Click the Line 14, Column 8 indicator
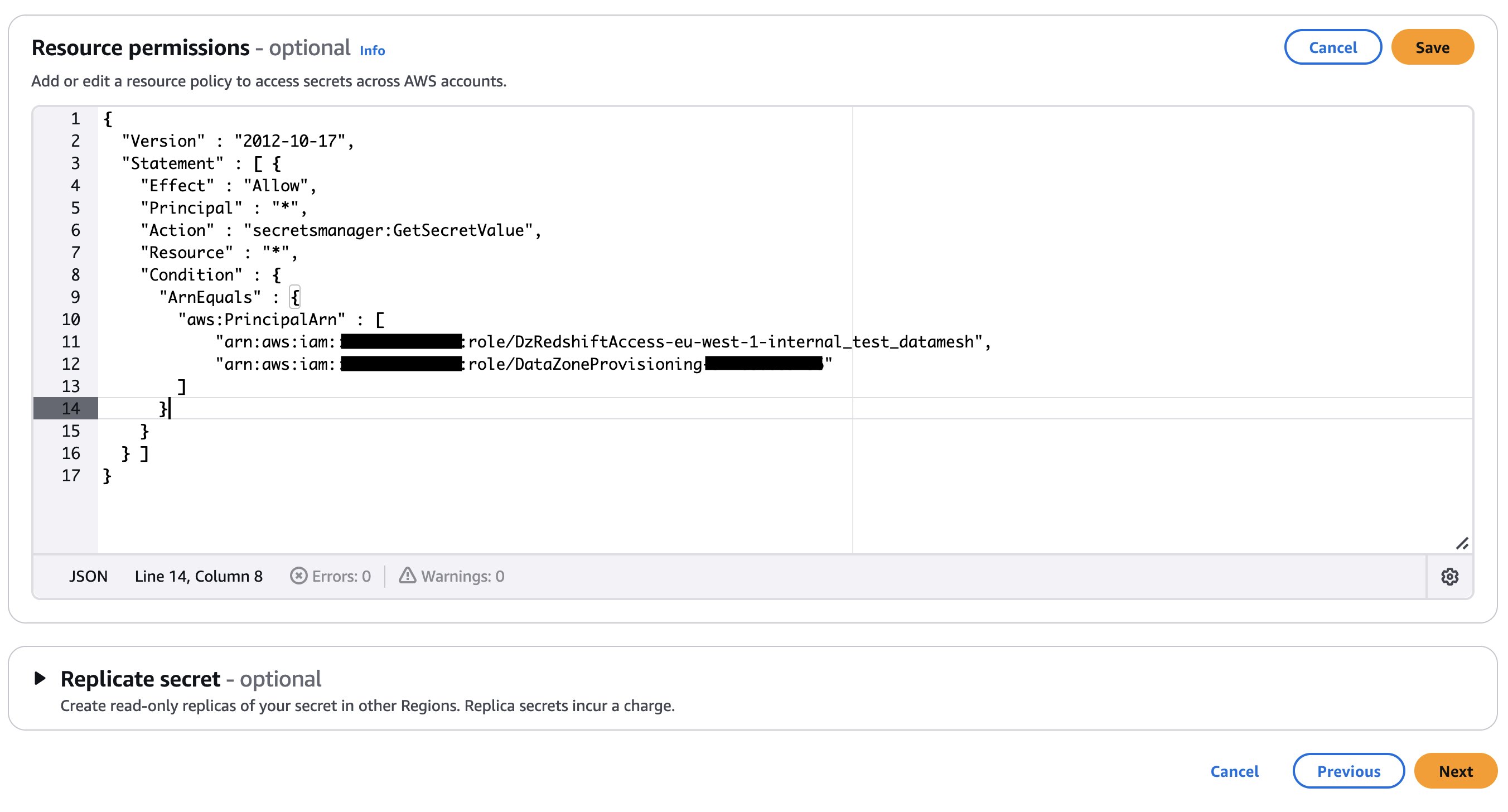Image resolution: width=1508 pixels, height=812 pixels. pos(199,577)
